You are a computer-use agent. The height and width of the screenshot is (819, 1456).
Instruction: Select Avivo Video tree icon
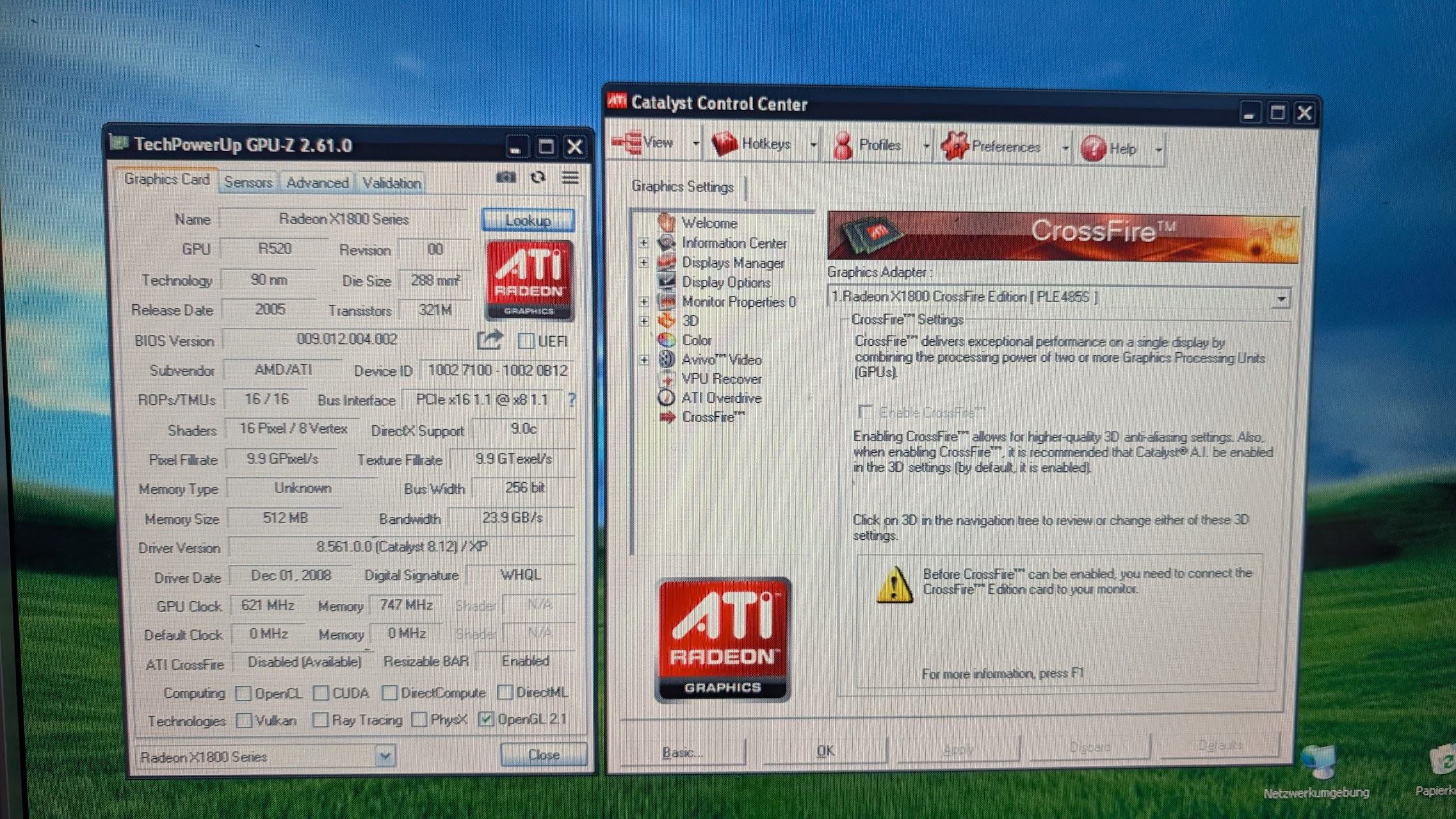(667, 359)
